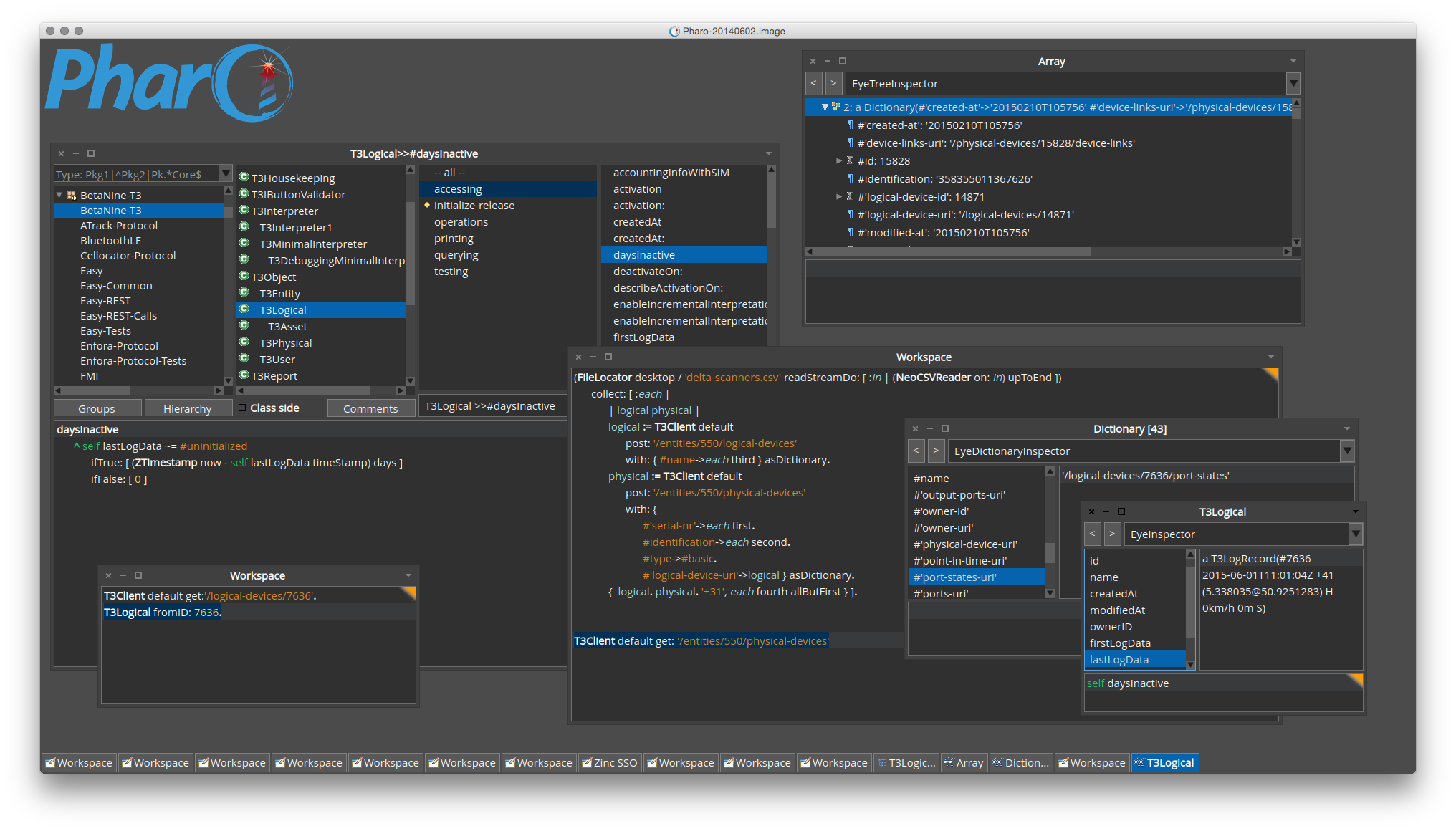This screenshot has height=831, width=1456.
Task: Go back in Array inspector history
Action: pos(813,84)
